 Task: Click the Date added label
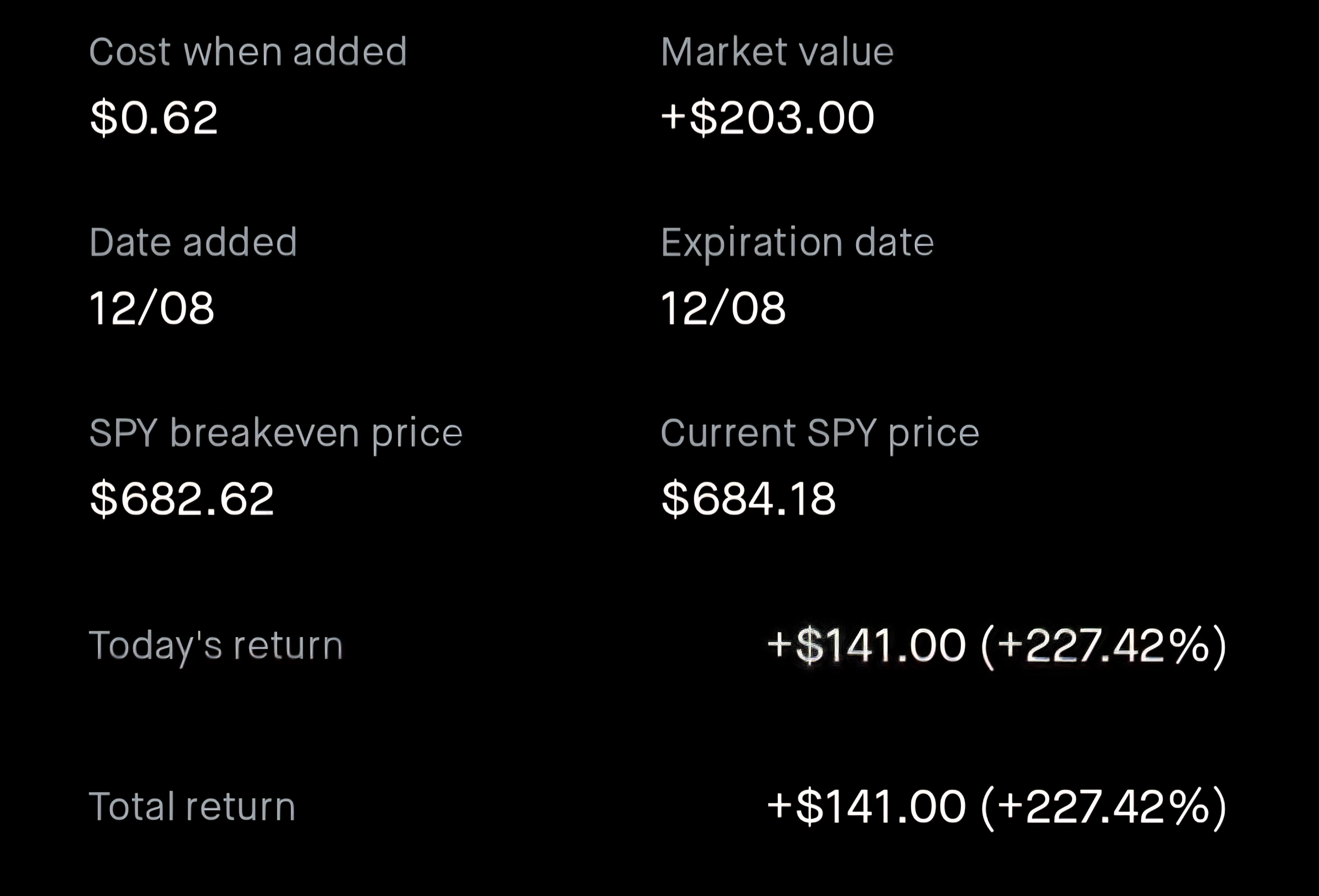point(193,242)
